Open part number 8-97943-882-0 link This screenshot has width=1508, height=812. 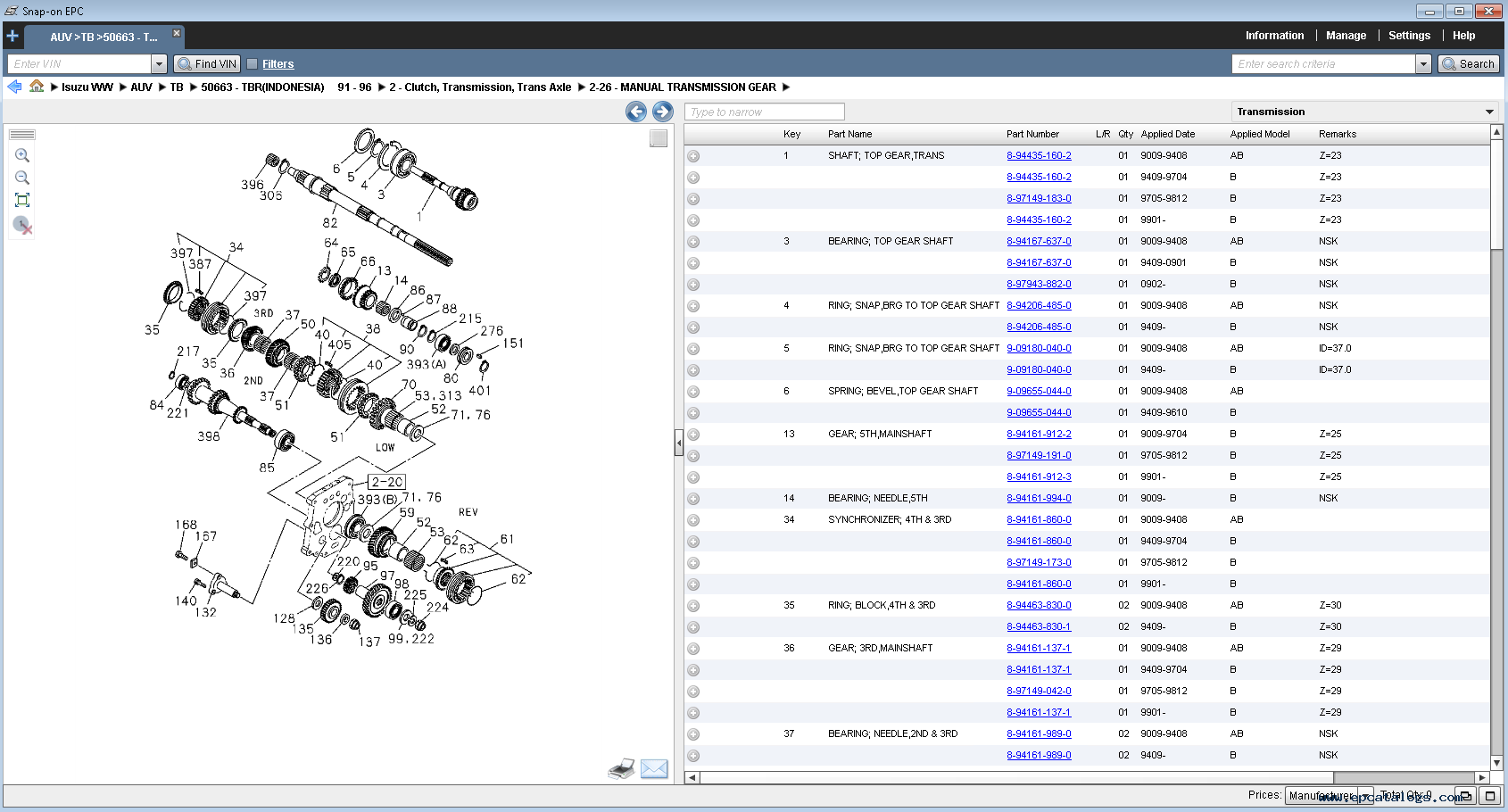1039,284
